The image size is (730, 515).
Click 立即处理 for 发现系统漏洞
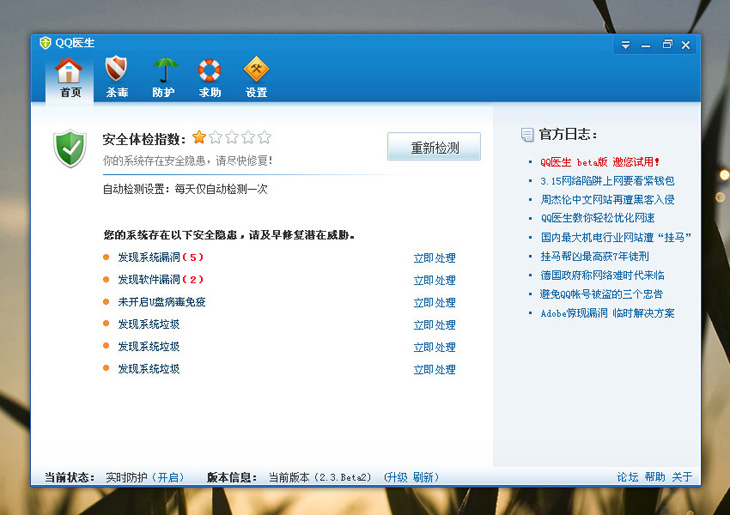(434, 258)
